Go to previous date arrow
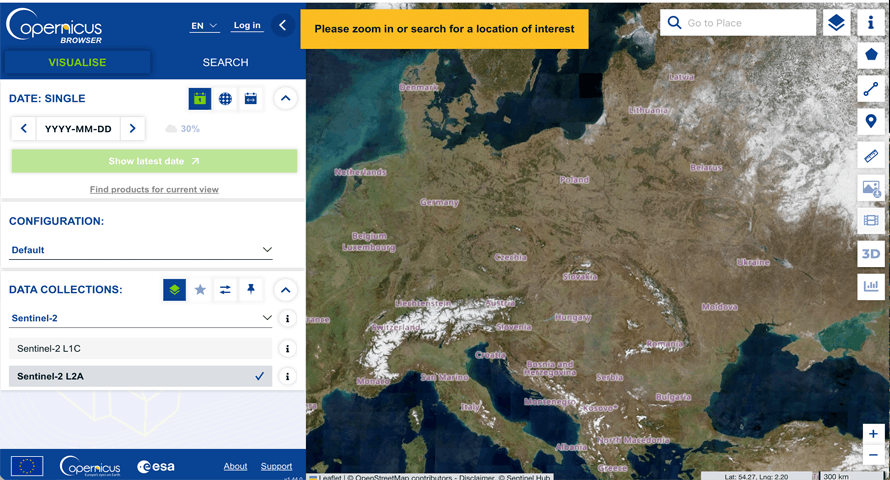 click(x=24, y=129)
